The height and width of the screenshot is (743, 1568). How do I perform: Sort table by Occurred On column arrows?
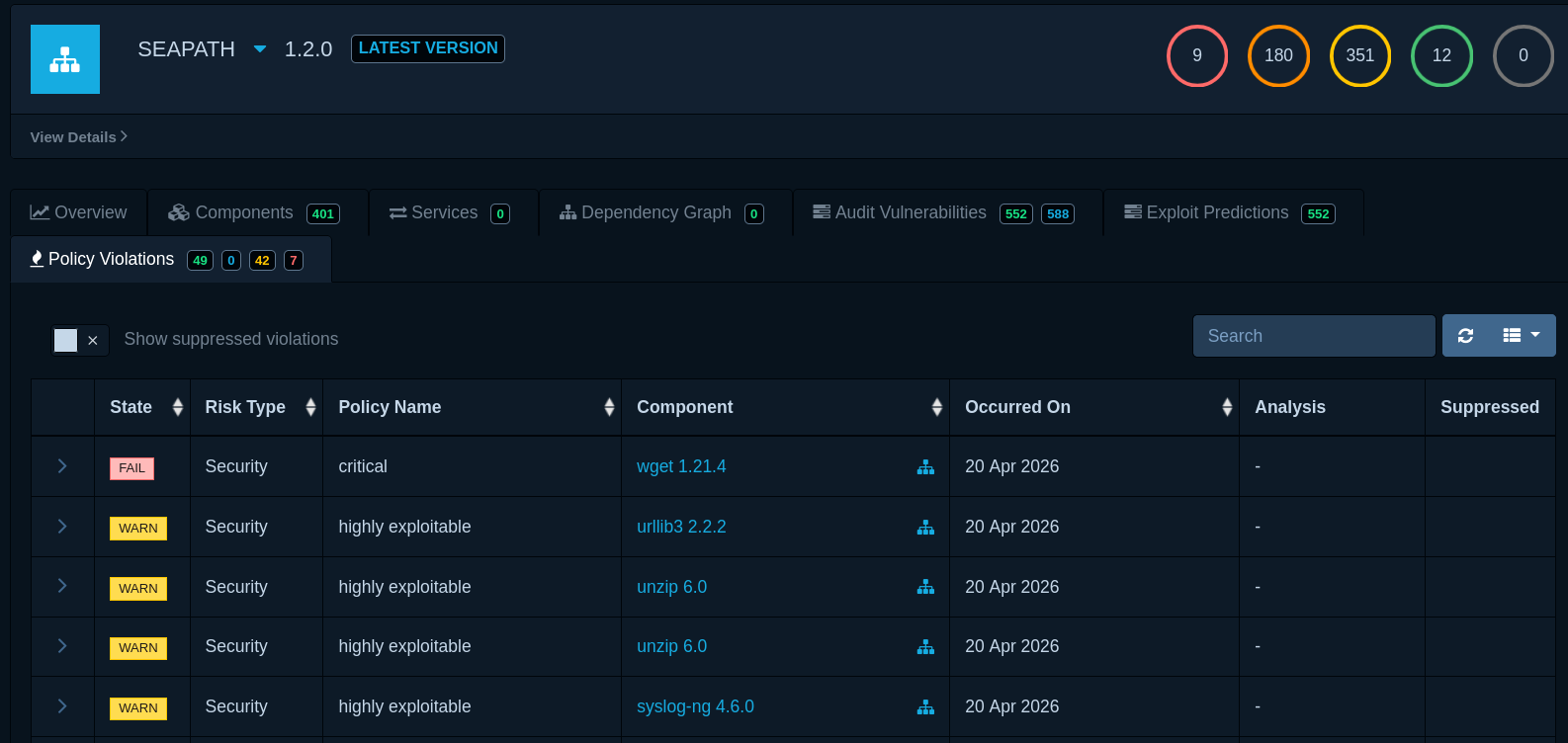1227,407
